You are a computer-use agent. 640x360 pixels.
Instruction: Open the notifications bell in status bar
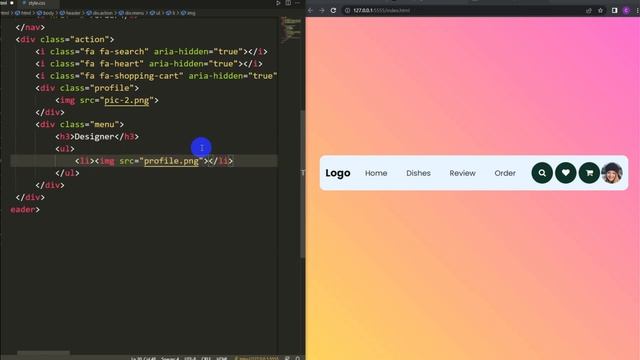click(298, 358)
